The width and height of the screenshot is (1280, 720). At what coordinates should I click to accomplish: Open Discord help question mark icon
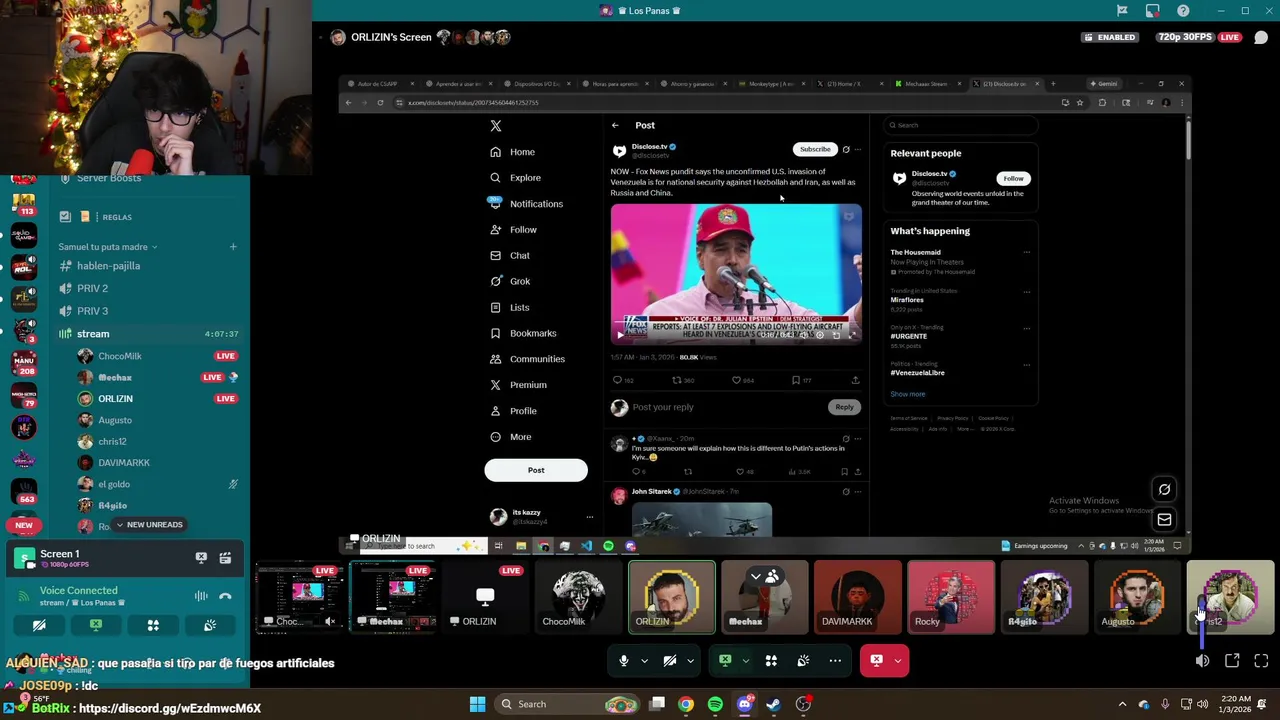point(1183,11)
